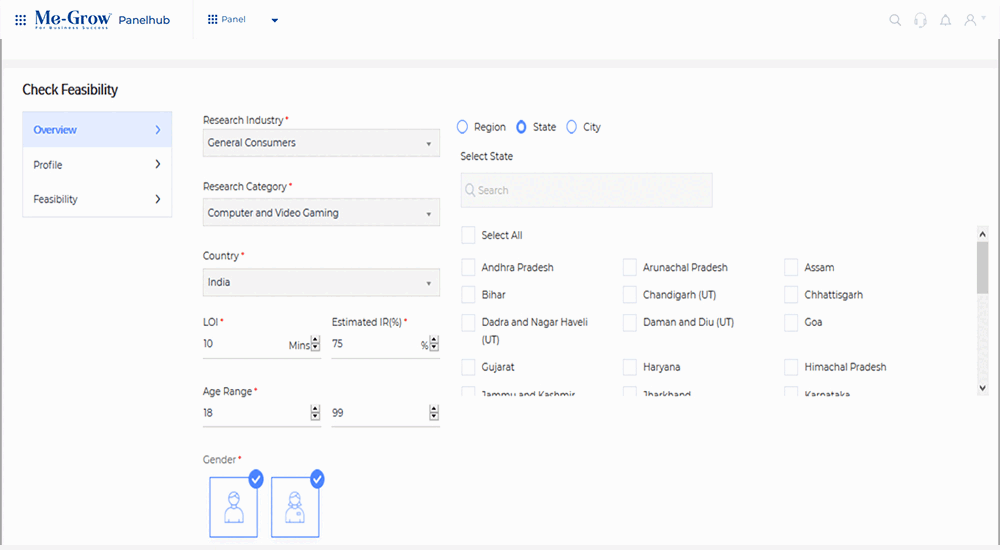This screenshot has width=1000, height=550.
Task: Click the Estimated IR spinner arrows
Action: tap(434, 343)
